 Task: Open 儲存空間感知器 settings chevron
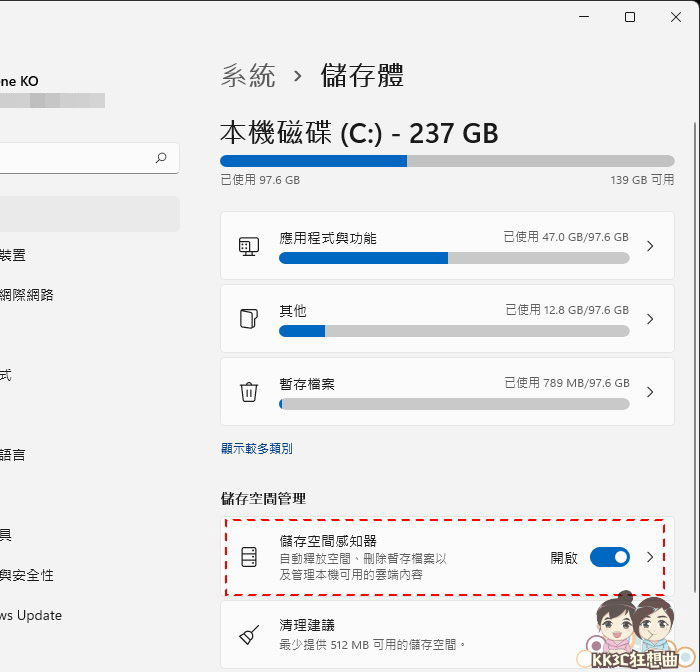point(650,557)
